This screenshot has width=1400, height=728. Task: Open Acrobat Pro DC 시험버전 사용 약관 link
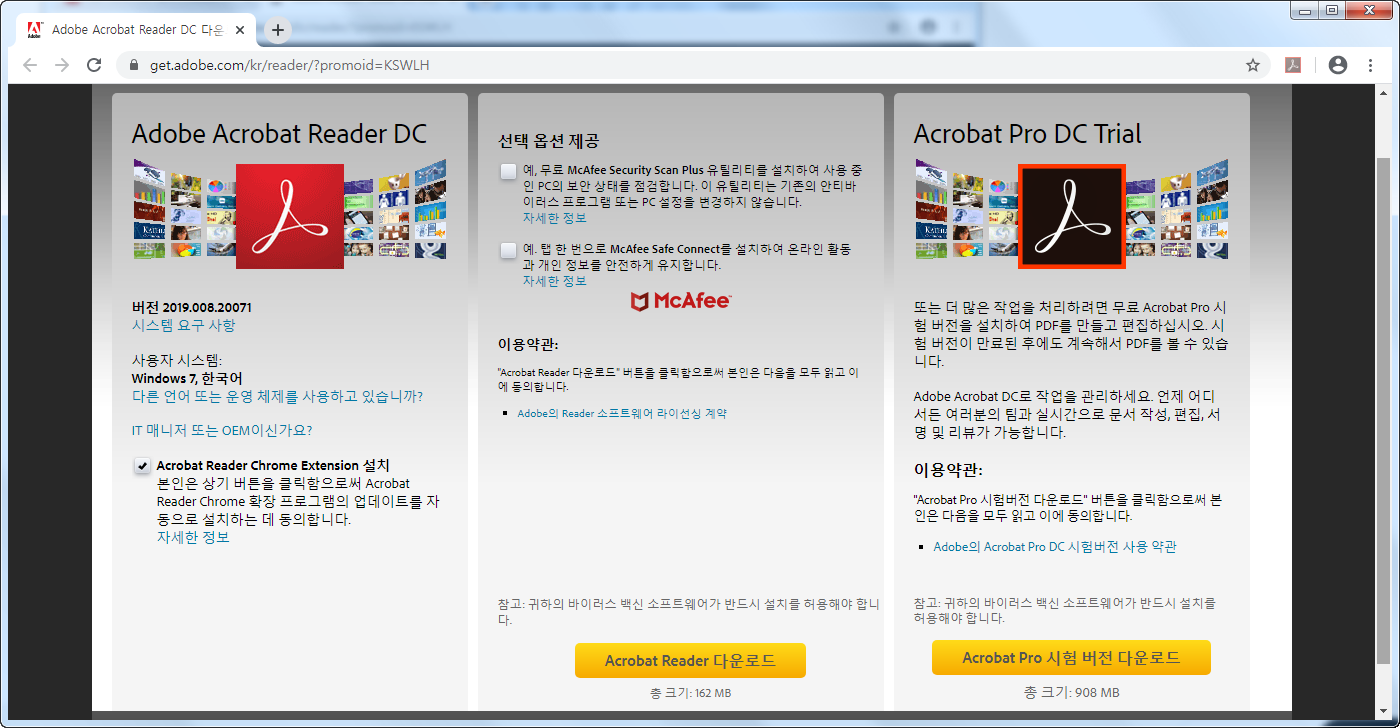tap(1055, 547)
